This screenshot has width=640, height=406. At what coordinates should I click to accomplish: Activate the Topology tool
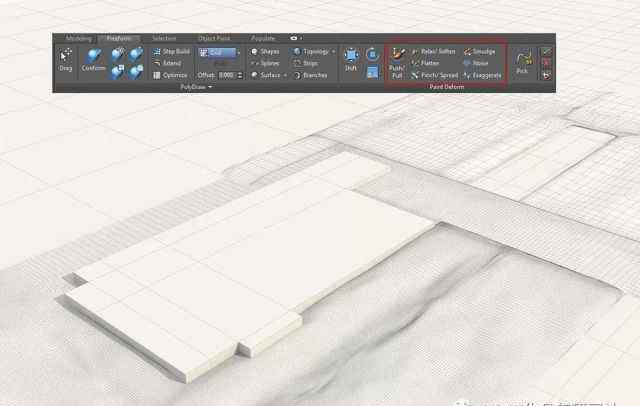[x=311, y=51]
